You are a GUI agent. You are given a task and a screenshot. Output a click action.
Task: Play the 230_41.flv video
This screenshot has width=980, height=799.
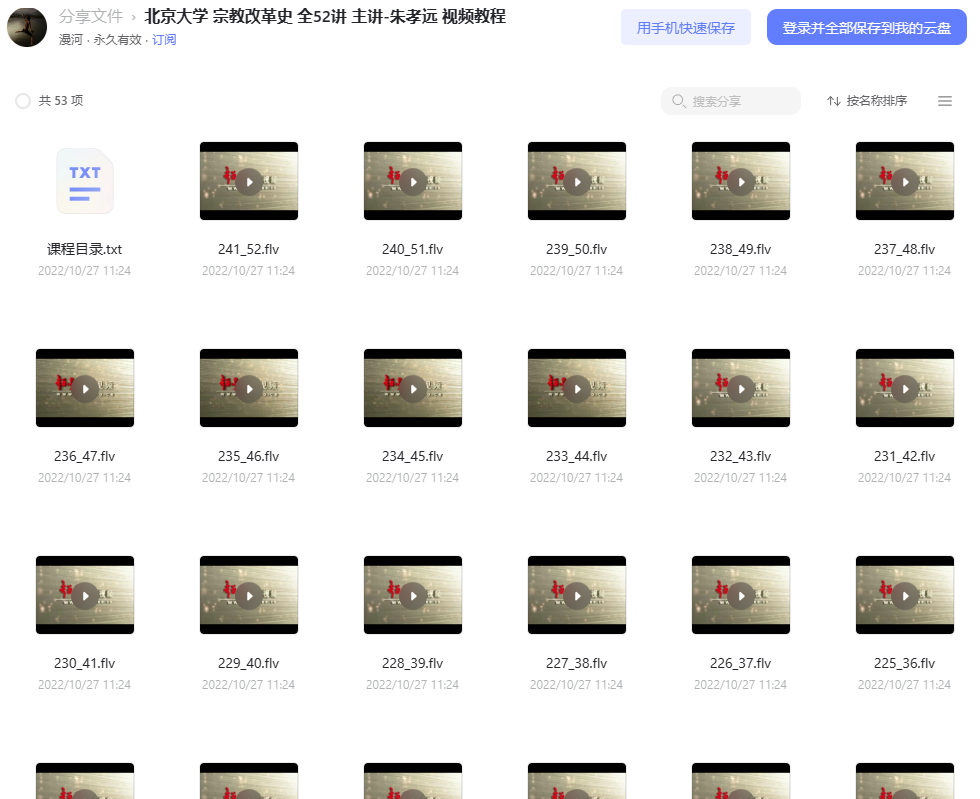pos(85,595)
